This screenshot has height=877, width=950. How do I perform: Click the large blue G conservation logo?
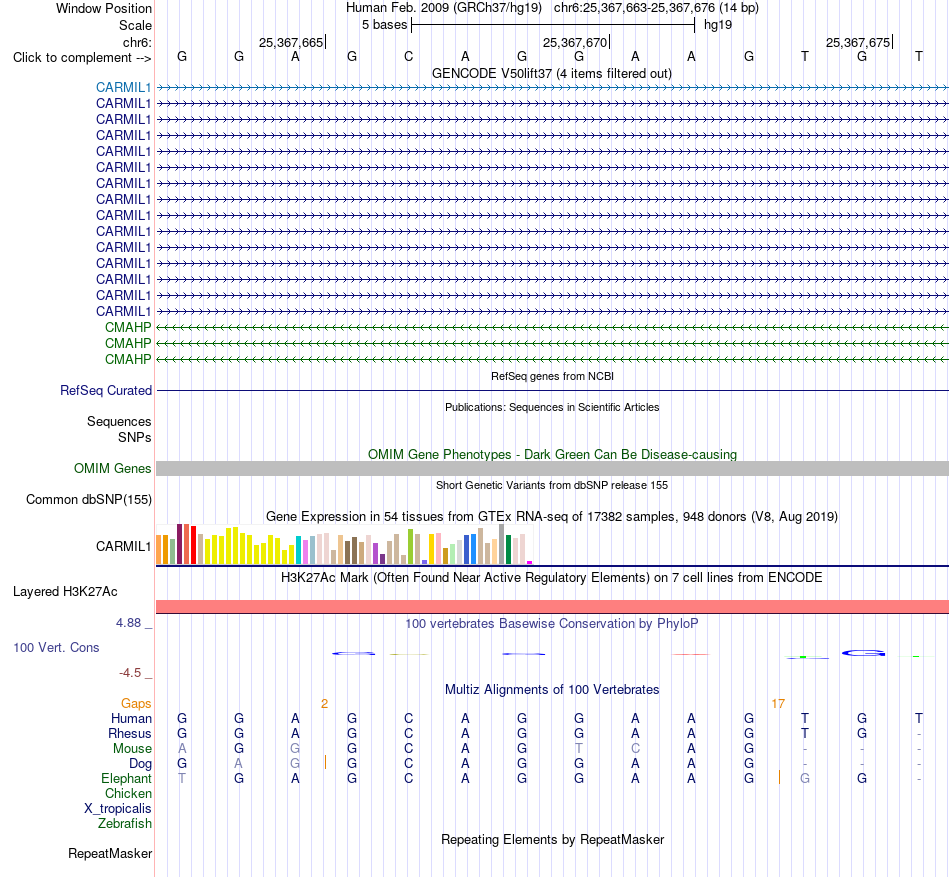click(863, 653)
